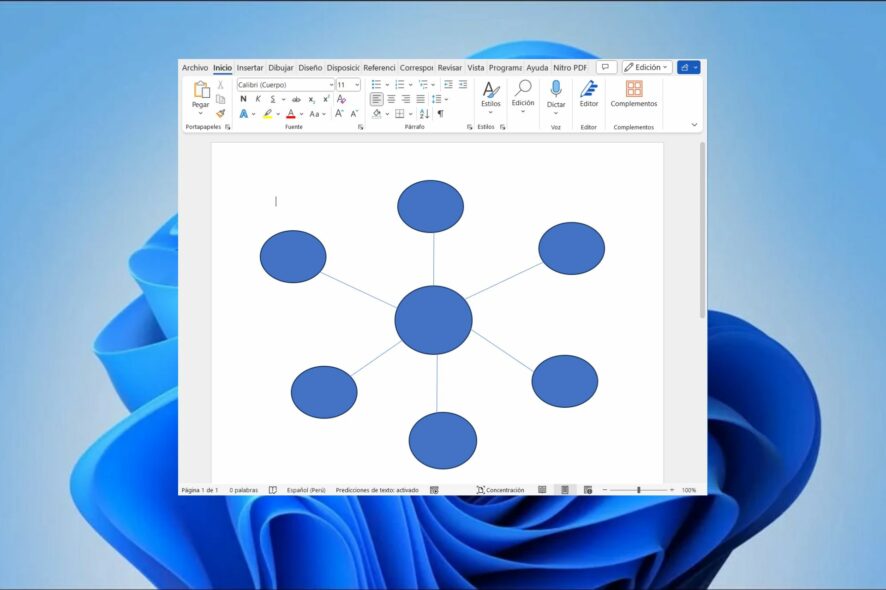Click the zoom in plus icon
The width and height of the screenshot is (886, 590).
tap(672, 490)
